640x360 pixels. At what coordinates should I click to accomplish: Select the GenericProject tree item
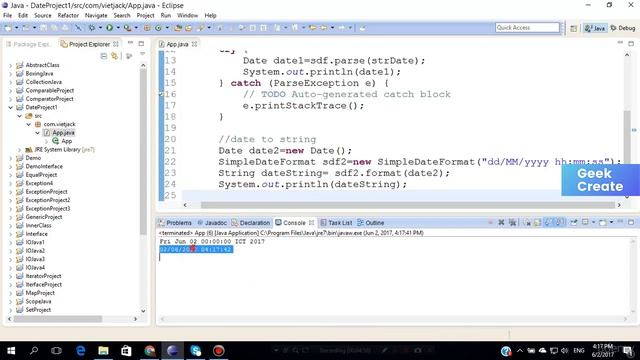coord(39,217)
